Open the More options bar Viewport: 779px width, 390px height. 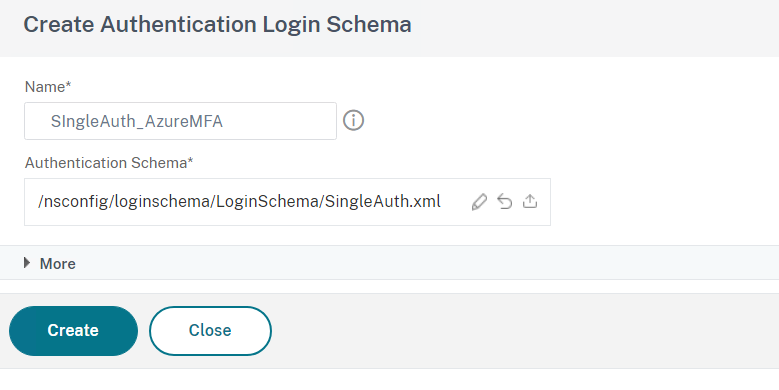390,263
